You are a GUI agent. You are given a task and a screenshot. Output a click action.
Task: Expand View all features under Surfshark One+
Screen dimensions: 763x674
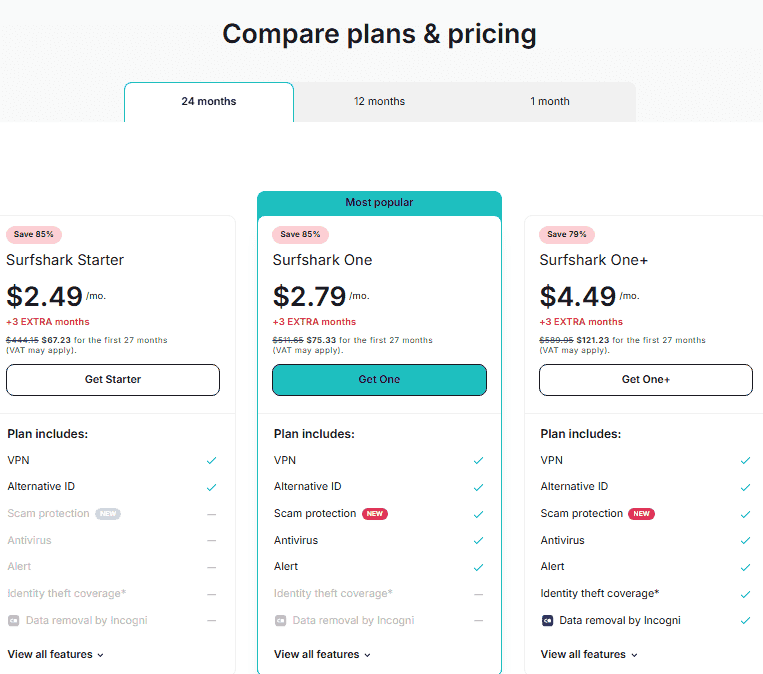coord(589,654)
